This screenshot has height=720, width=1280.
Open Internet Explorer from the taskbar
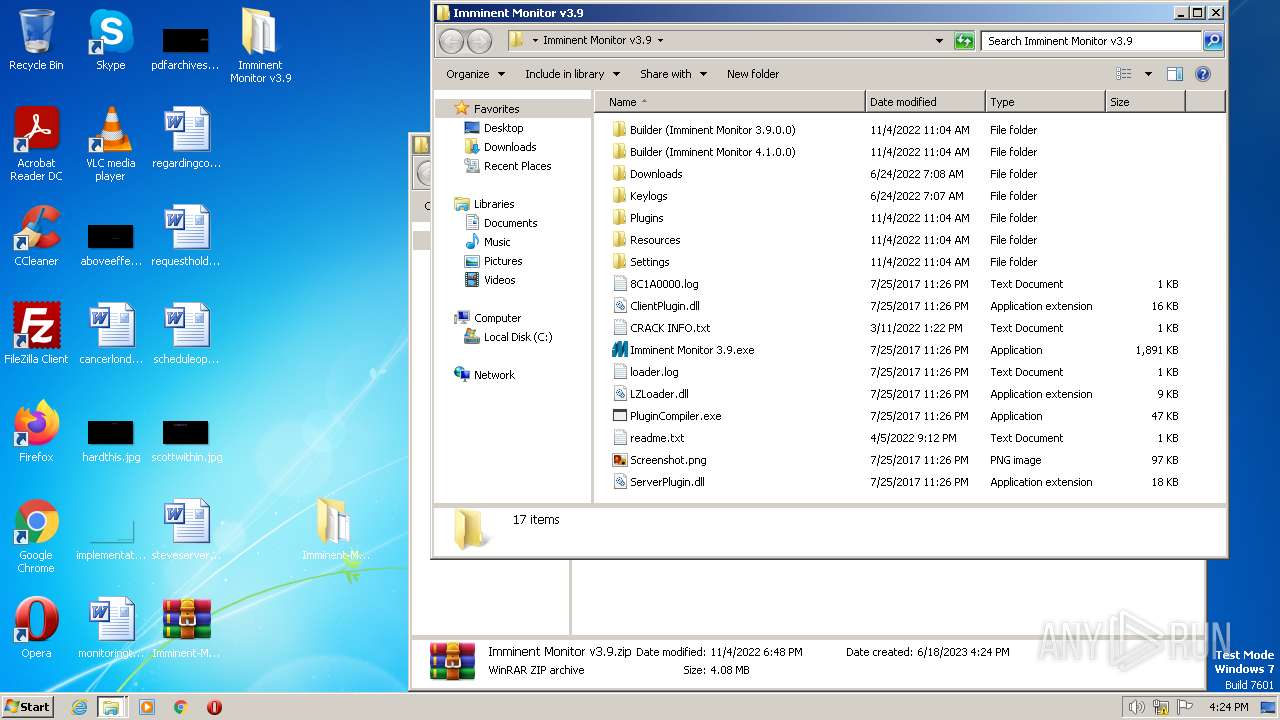[80, 707]
